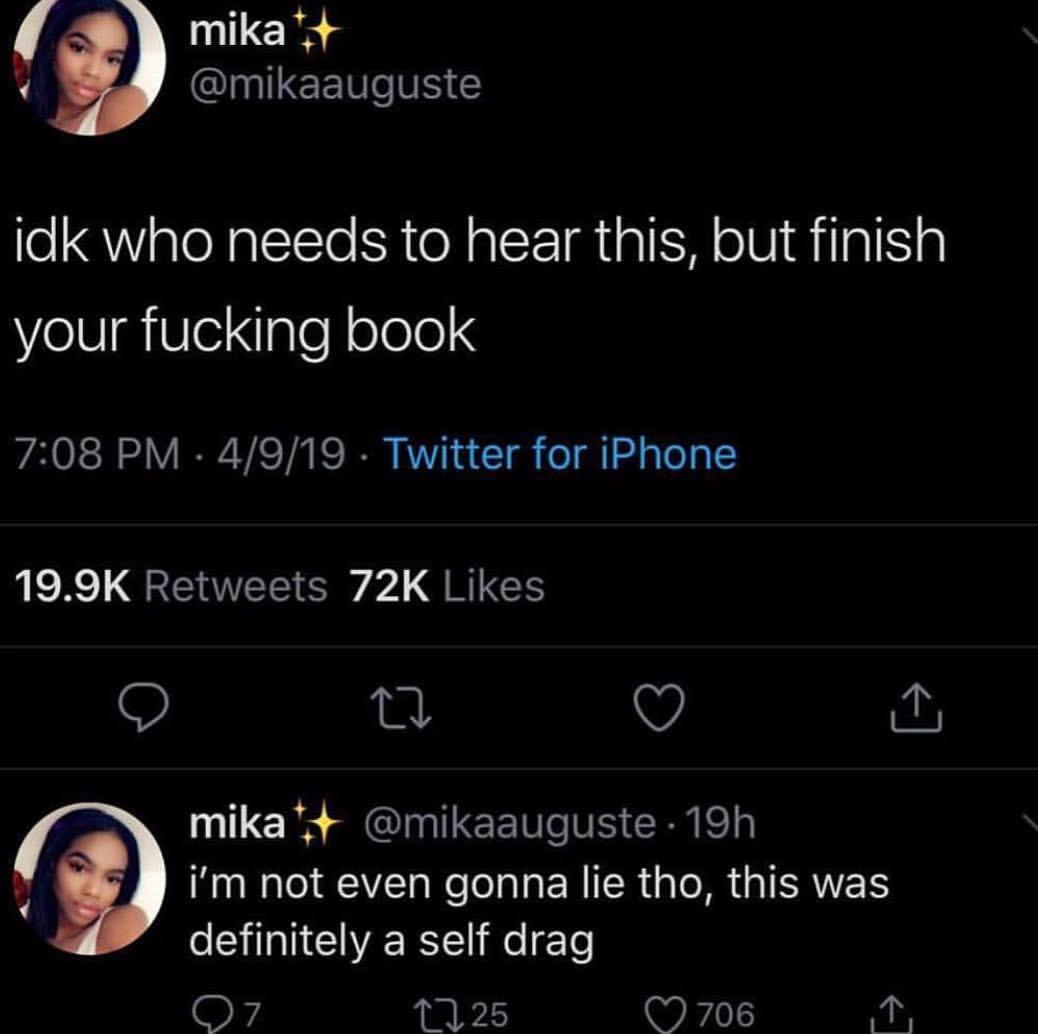Screen dimensions: 1038x1034
Task: View the 19.9K Retweets list
Action: coord(171,587)
